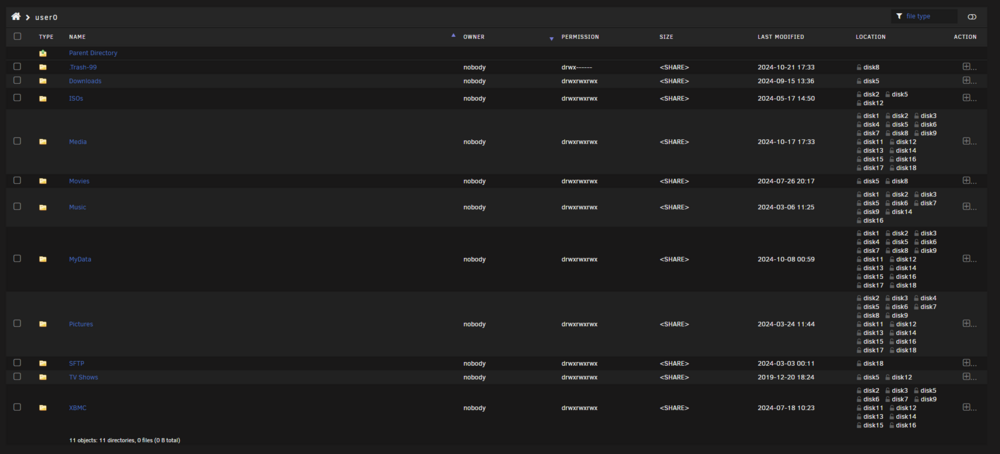Open action menu for .Trash-99 folder
The height and width of the screenshot is (454, 1000).
pos(969,66)
